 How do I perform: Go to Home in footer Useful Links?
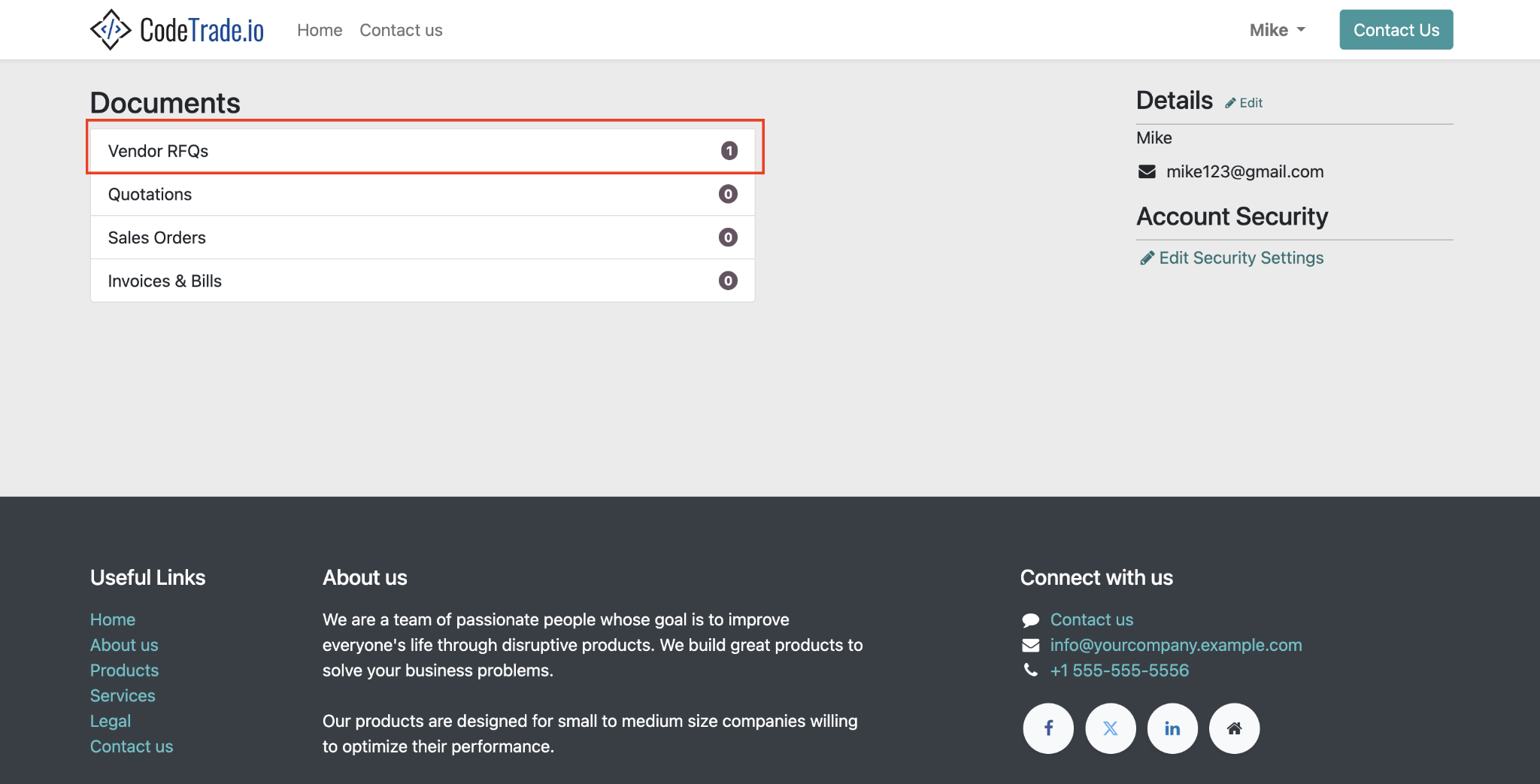113,619
